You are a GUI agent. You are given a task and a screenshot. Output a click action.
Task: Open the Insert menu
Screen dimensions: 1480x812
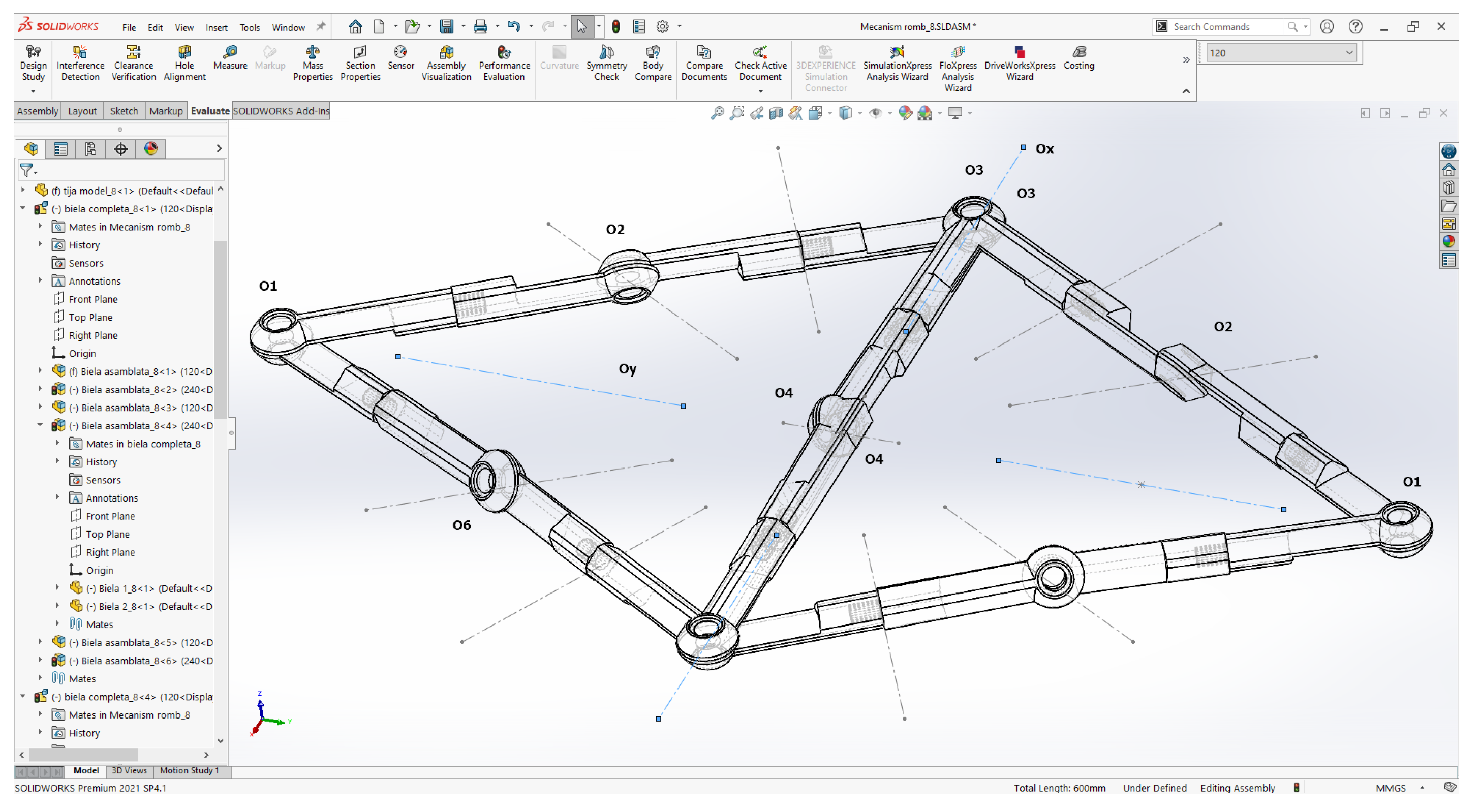pyautogui.click(x=216, y=27)
